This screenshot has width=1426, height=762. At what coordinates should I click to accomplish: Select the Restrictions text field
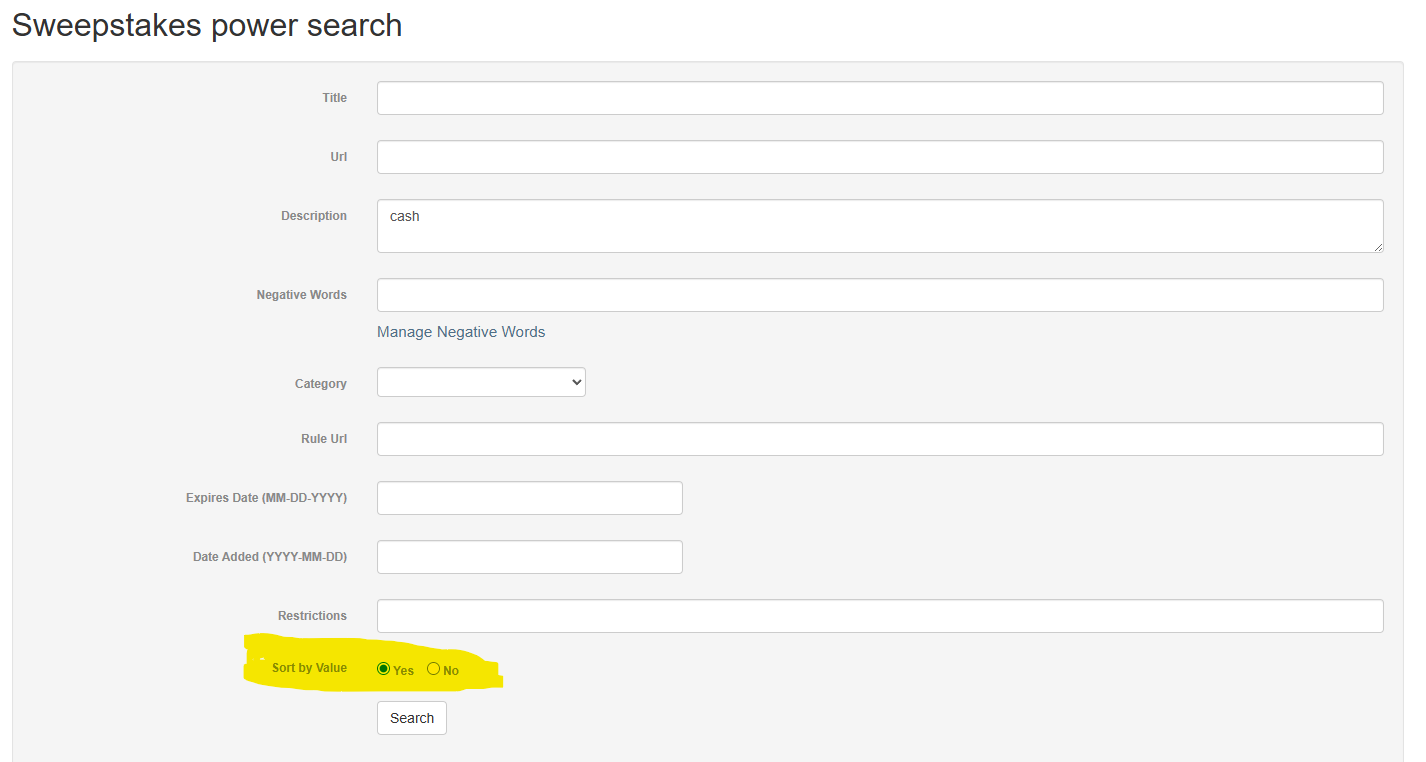click(880, 616)
